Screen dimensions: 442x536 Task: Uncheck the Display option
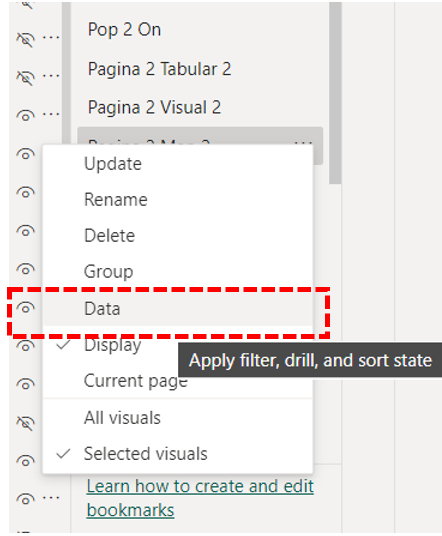point(113,345)
